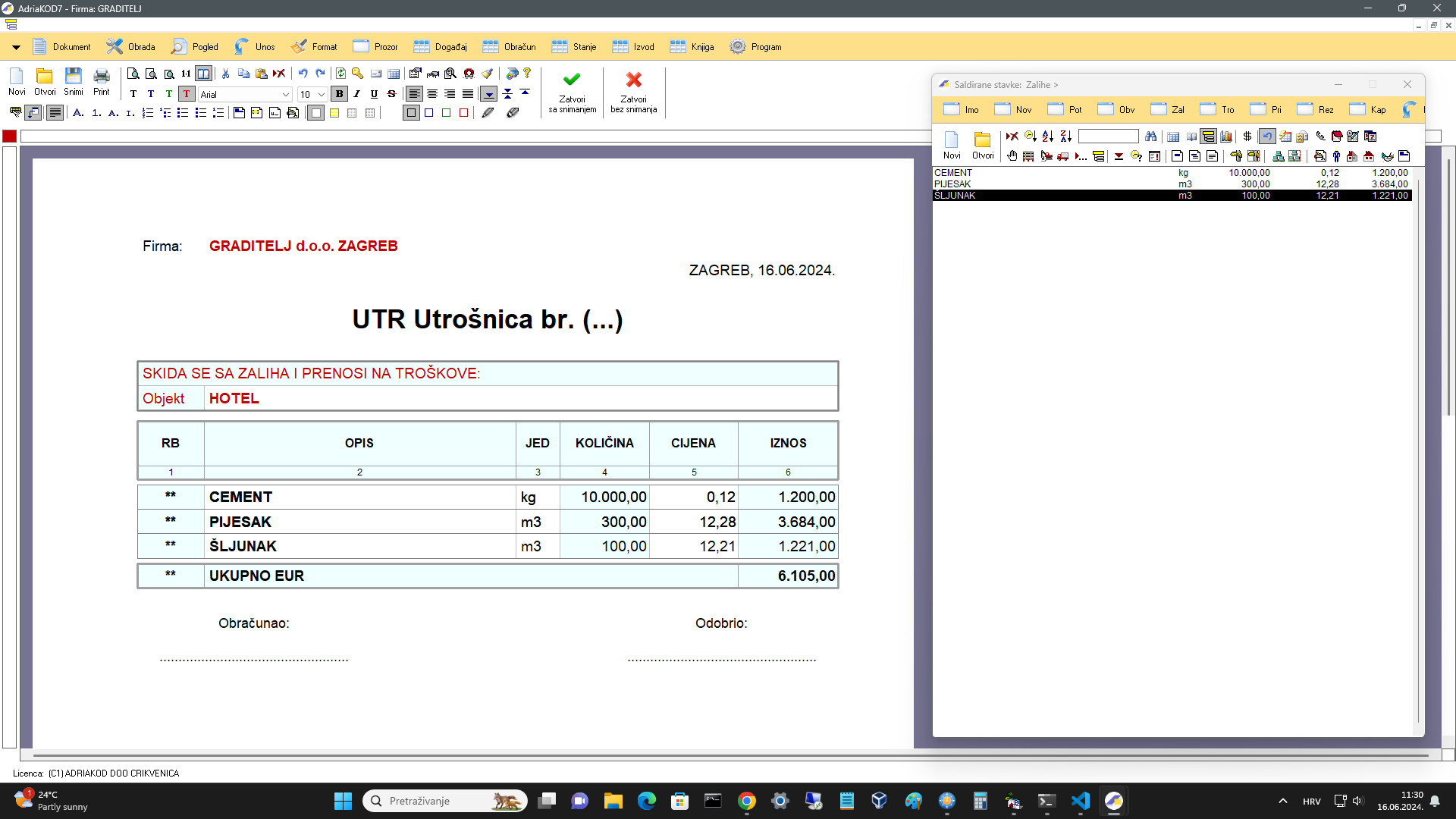Image resolution: width=1456 pixels, height=819 pixels.
Task: Click the Print icon
Action: click(x=102, y=81)
